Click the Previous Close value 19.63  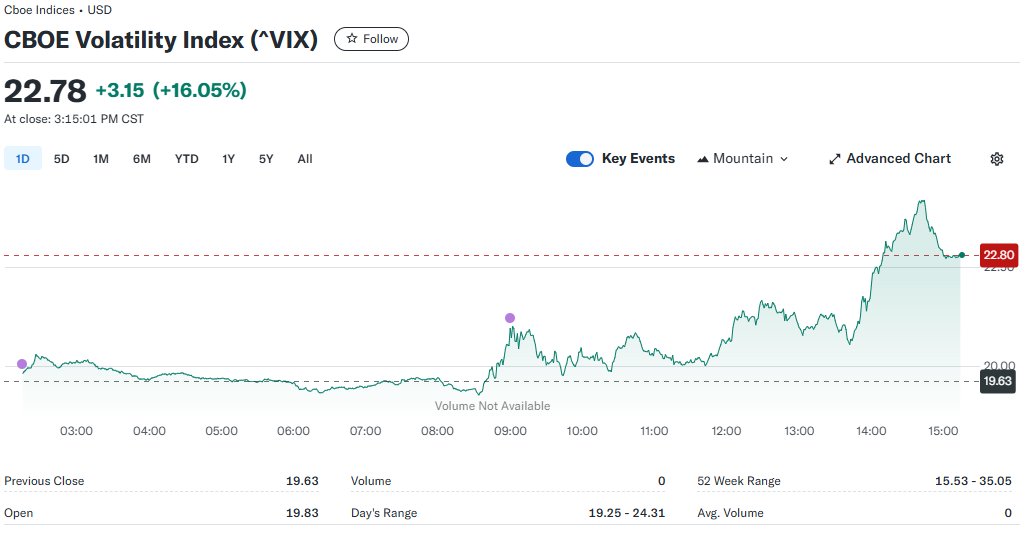pyautogui.click(x=302, y=481)
